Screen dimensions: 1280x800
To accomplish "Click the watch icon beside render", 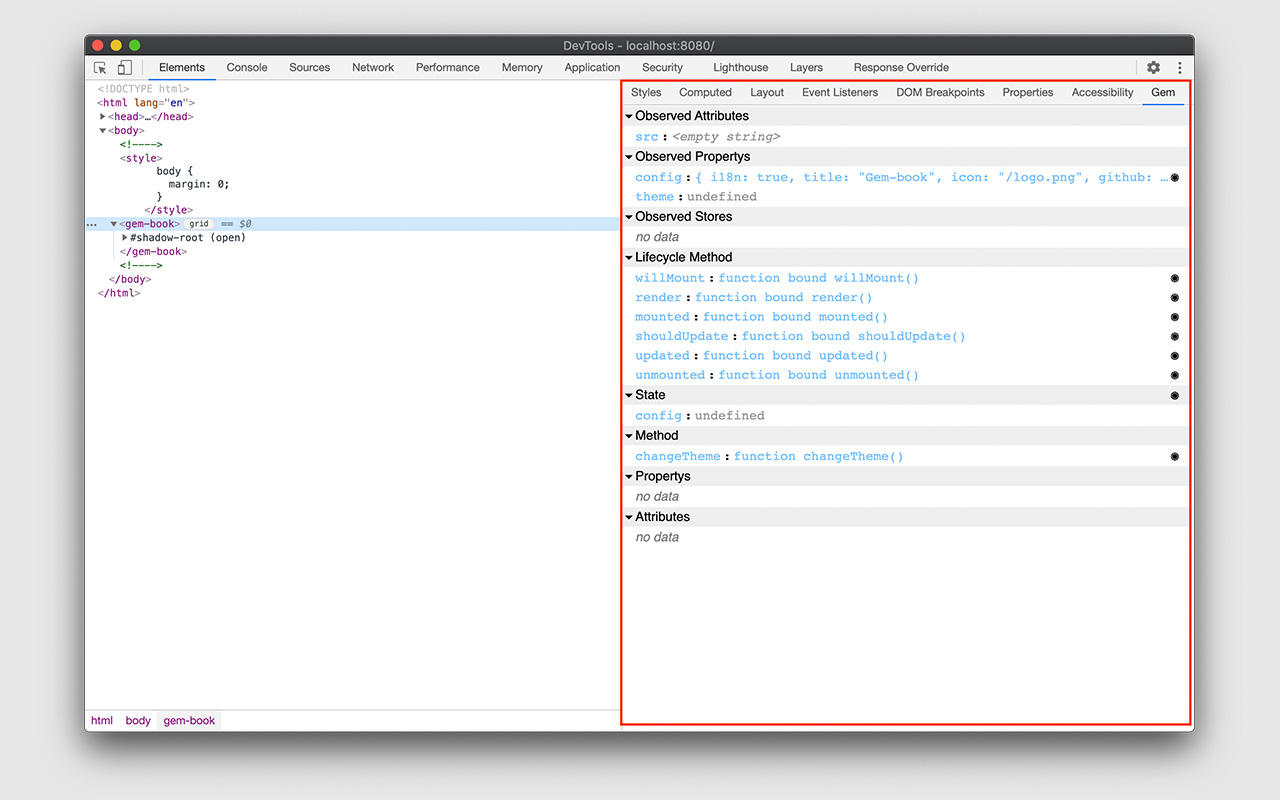I will pyautogui.click(x=1174, y=297).
